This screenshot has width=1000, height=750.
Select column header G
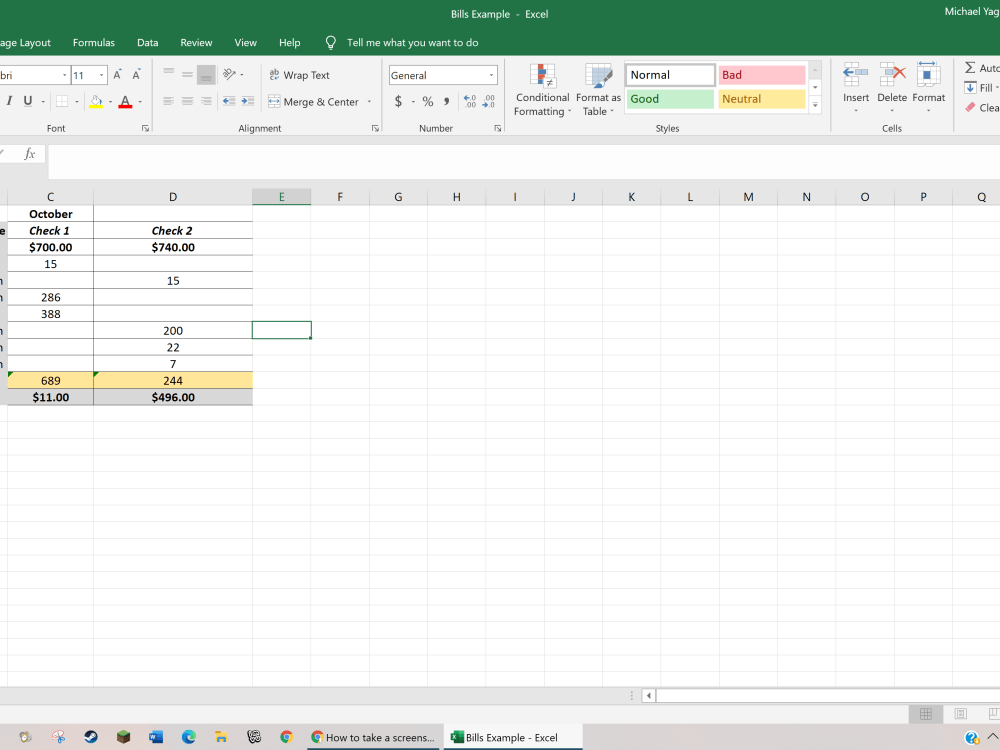[x=398, y=197]
